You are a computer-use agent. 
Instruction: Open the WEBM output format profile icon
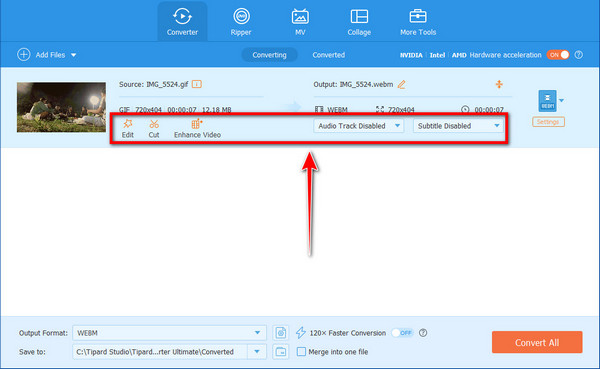click(547, 101)
